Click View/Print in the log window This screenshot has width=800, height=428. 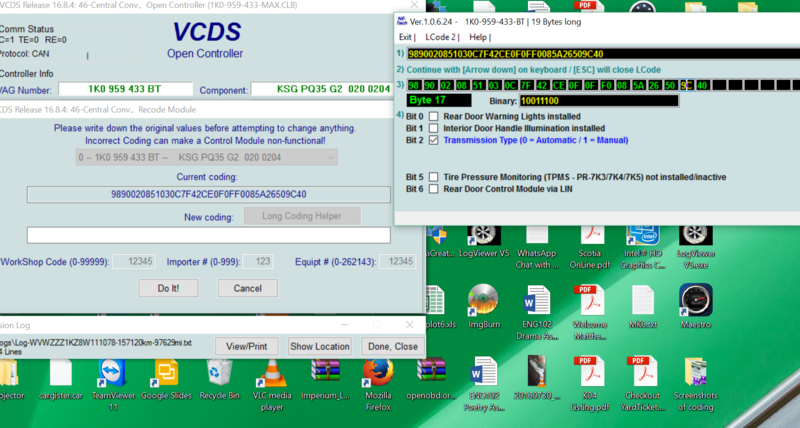pyautogui.click(x=246, y=346)
